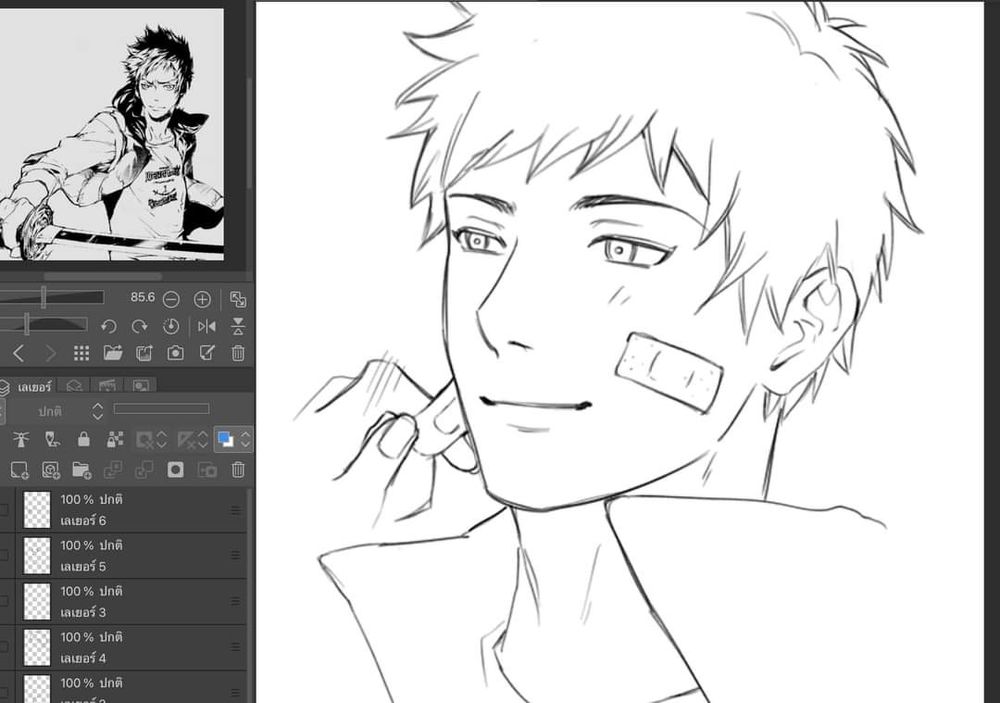Rotate Sub View image left
Viewport: 1000px width, 703px height.
click(x=108, y=327)
